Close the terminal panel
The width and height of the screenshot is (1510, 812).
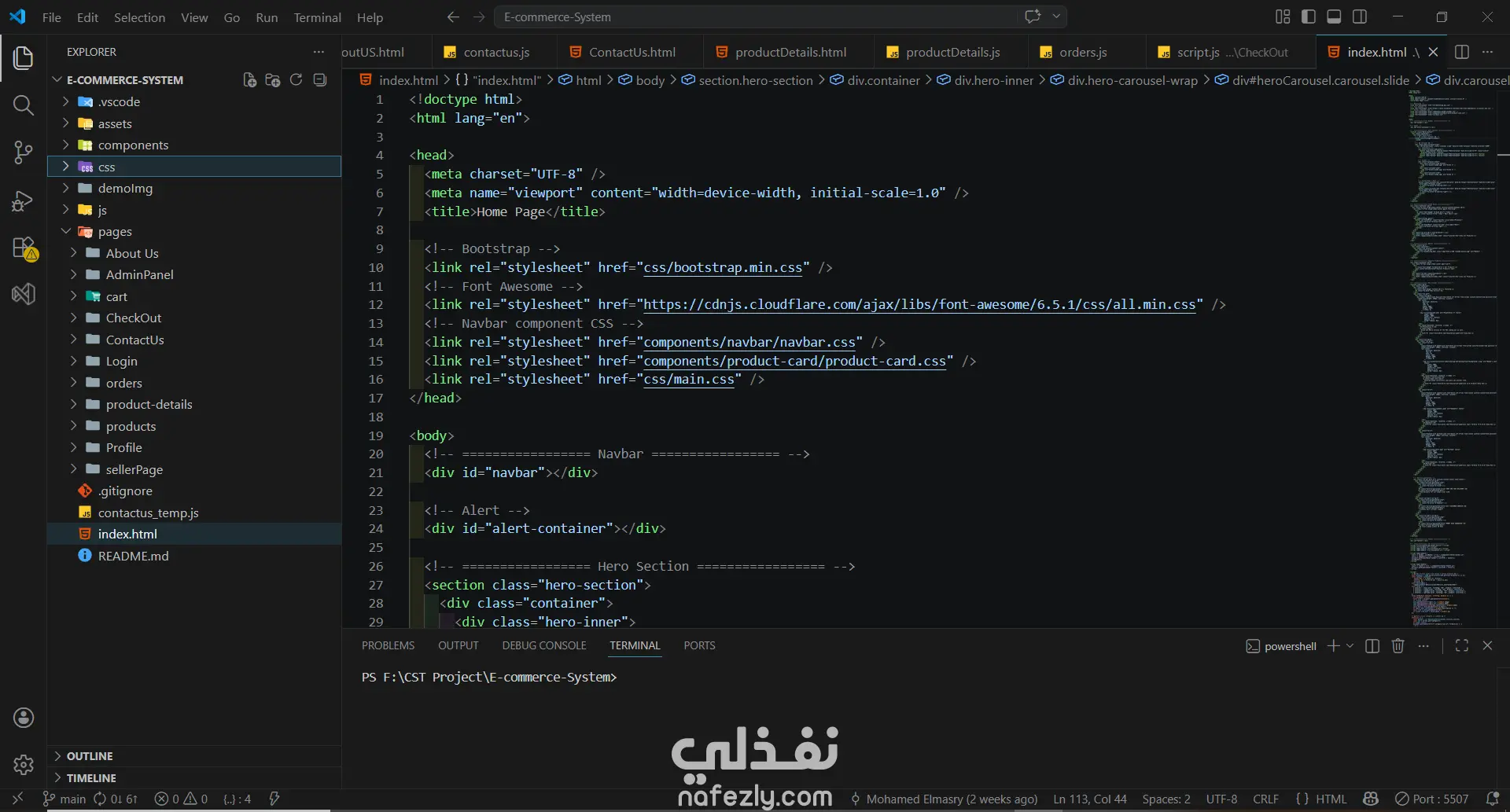(x=1487, y=646)
